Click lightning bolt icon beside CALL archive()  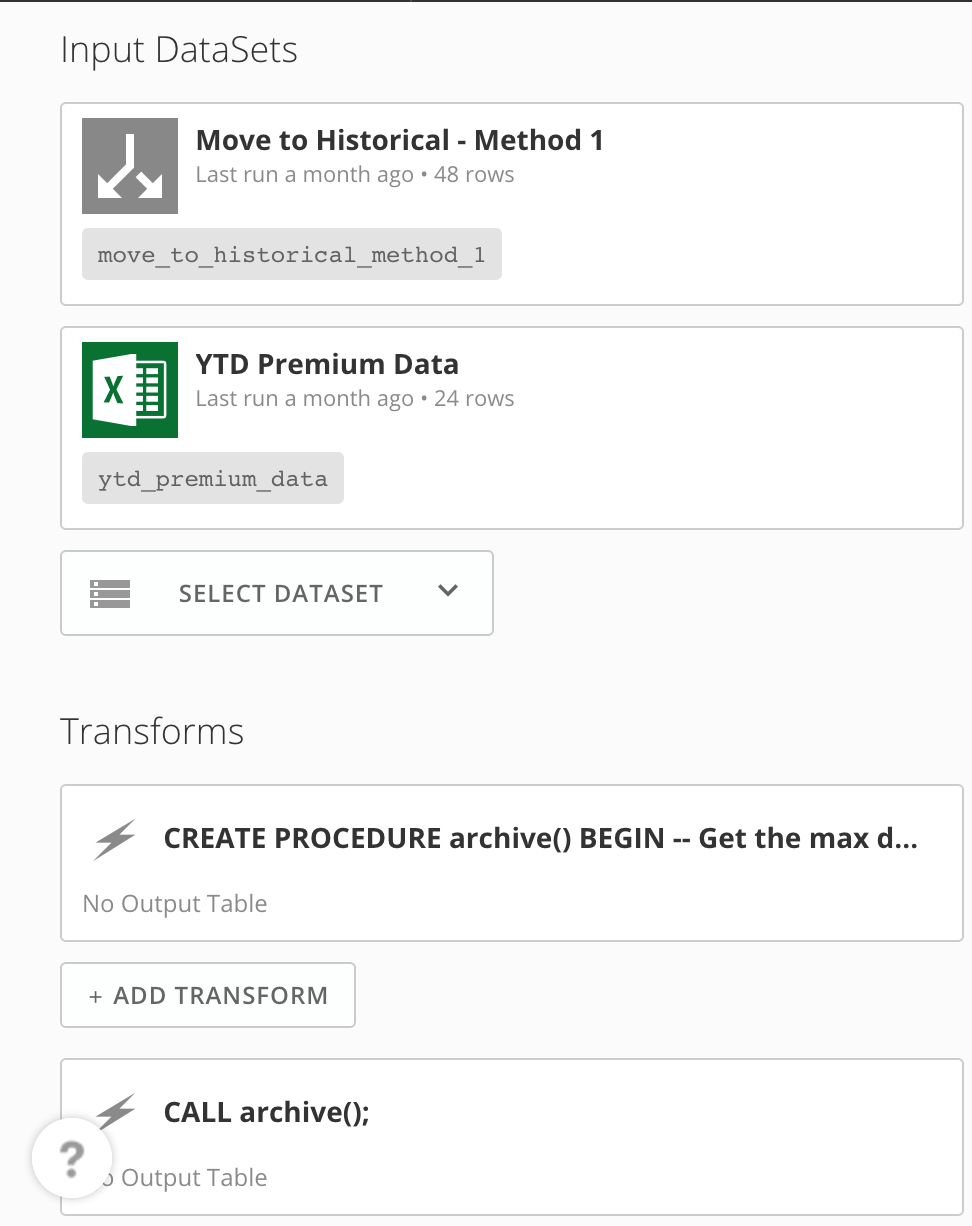pyautogui.click(x=116, y=1111)
